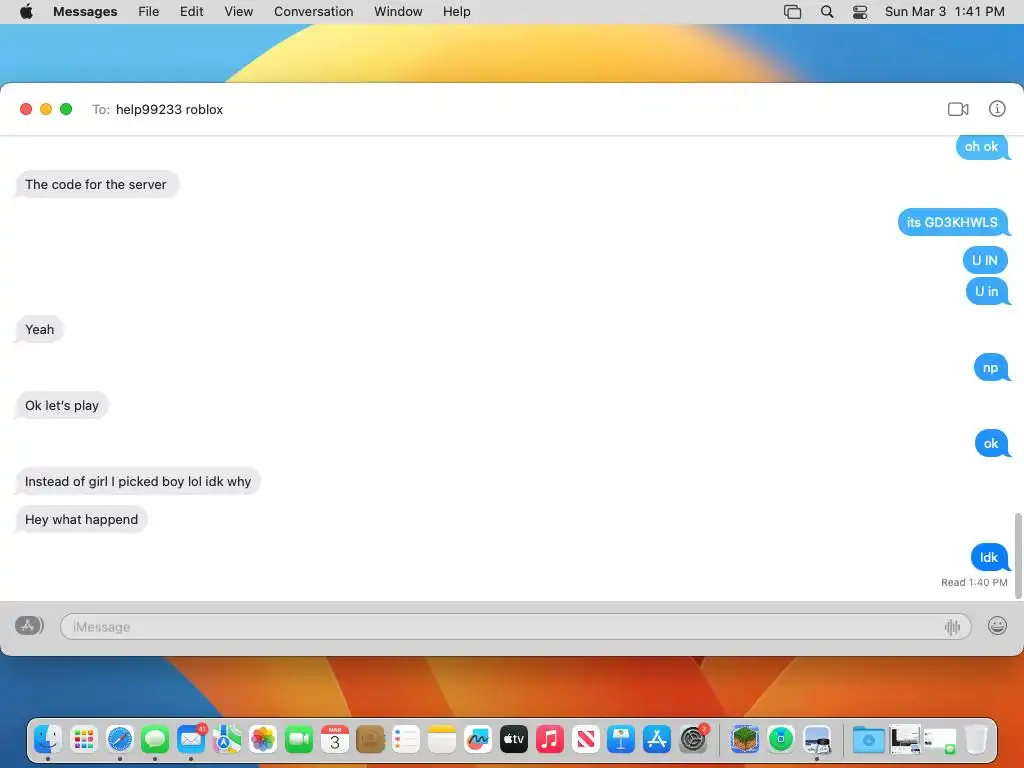Click the conversation scrollbar

point(1017,555)
